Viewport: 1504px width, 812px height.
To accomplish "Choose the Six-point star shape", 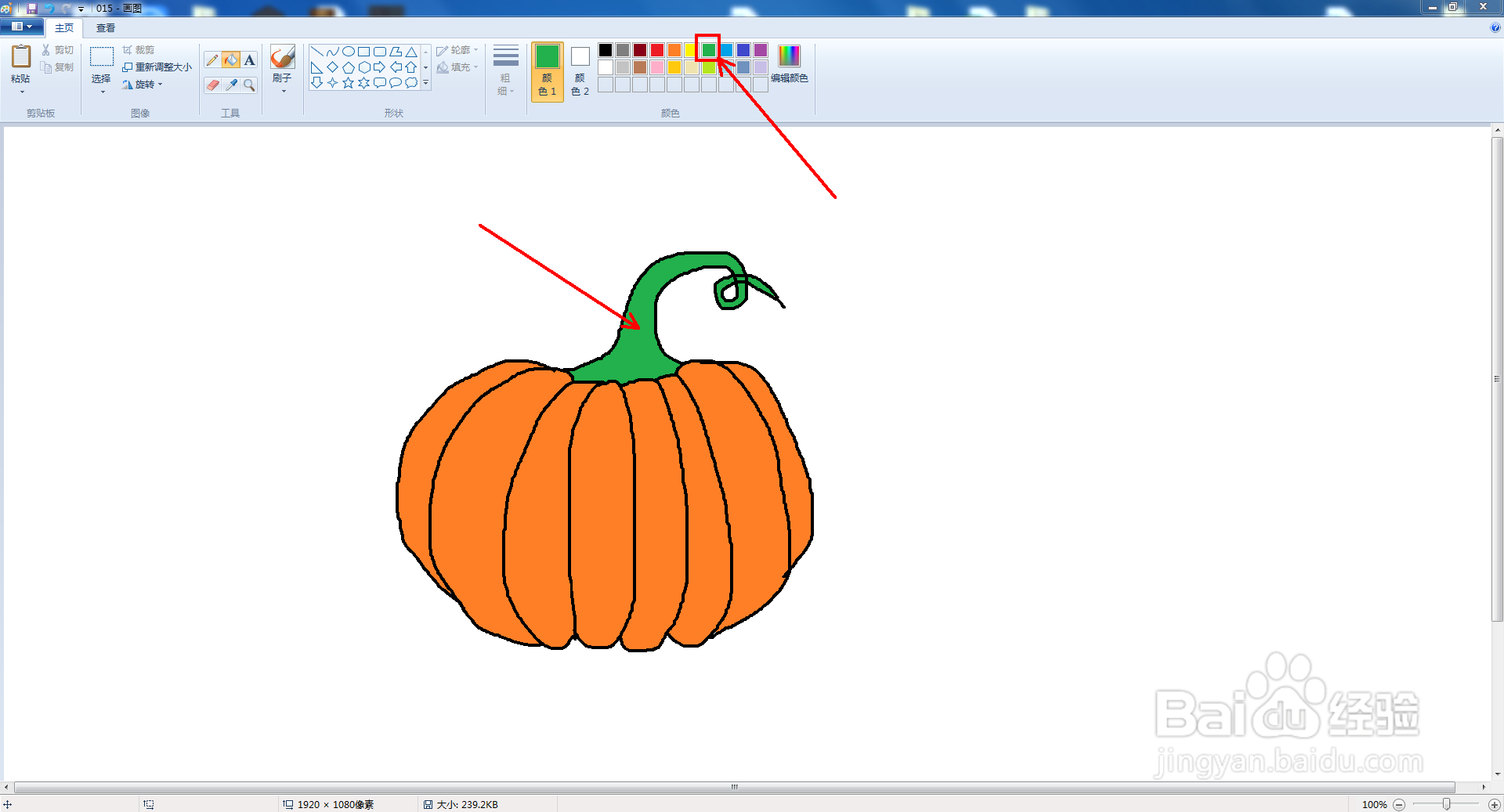I will click(x=364, y=82).
